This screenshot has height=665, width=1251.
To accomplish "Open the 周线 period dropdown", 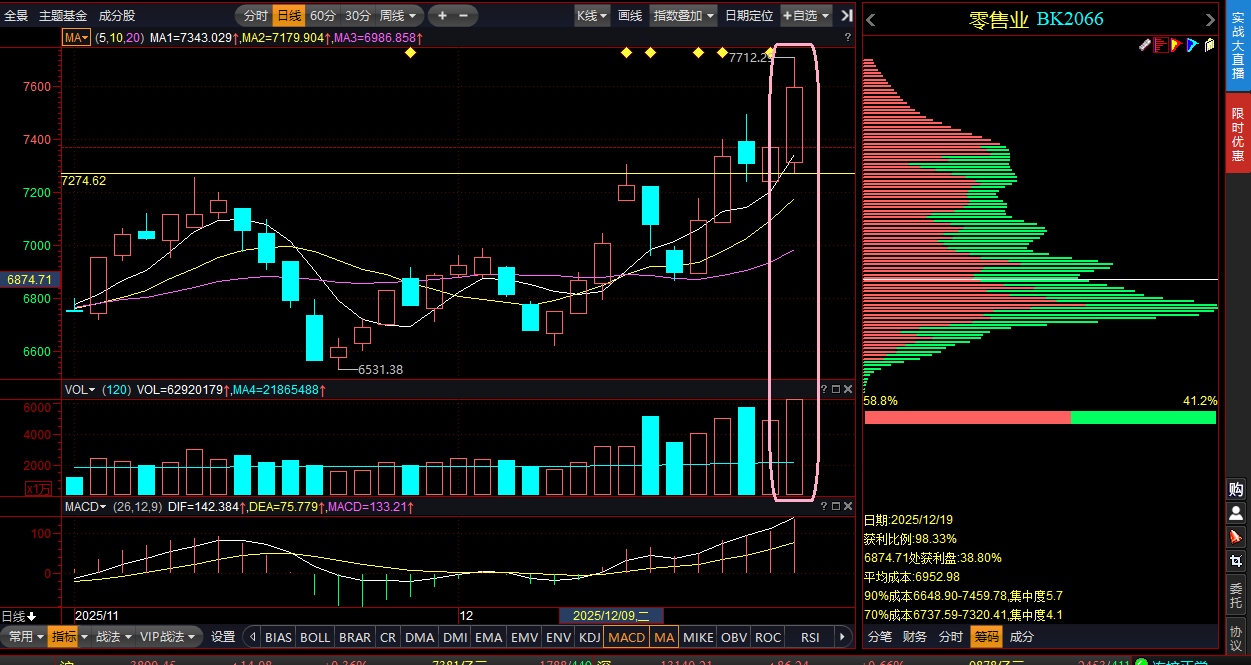I will (399, 15).
